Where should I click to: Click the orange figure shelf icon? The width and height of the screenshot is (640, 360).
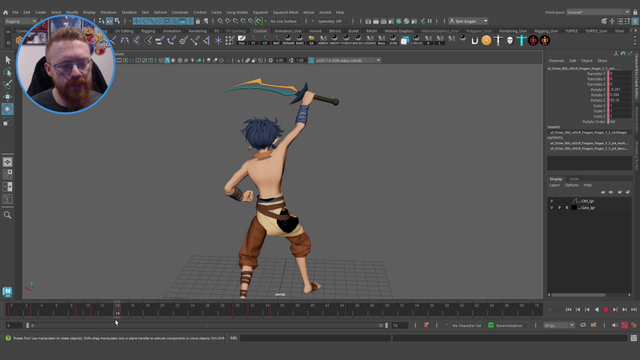pyautogui.click(x=545, y=40)
